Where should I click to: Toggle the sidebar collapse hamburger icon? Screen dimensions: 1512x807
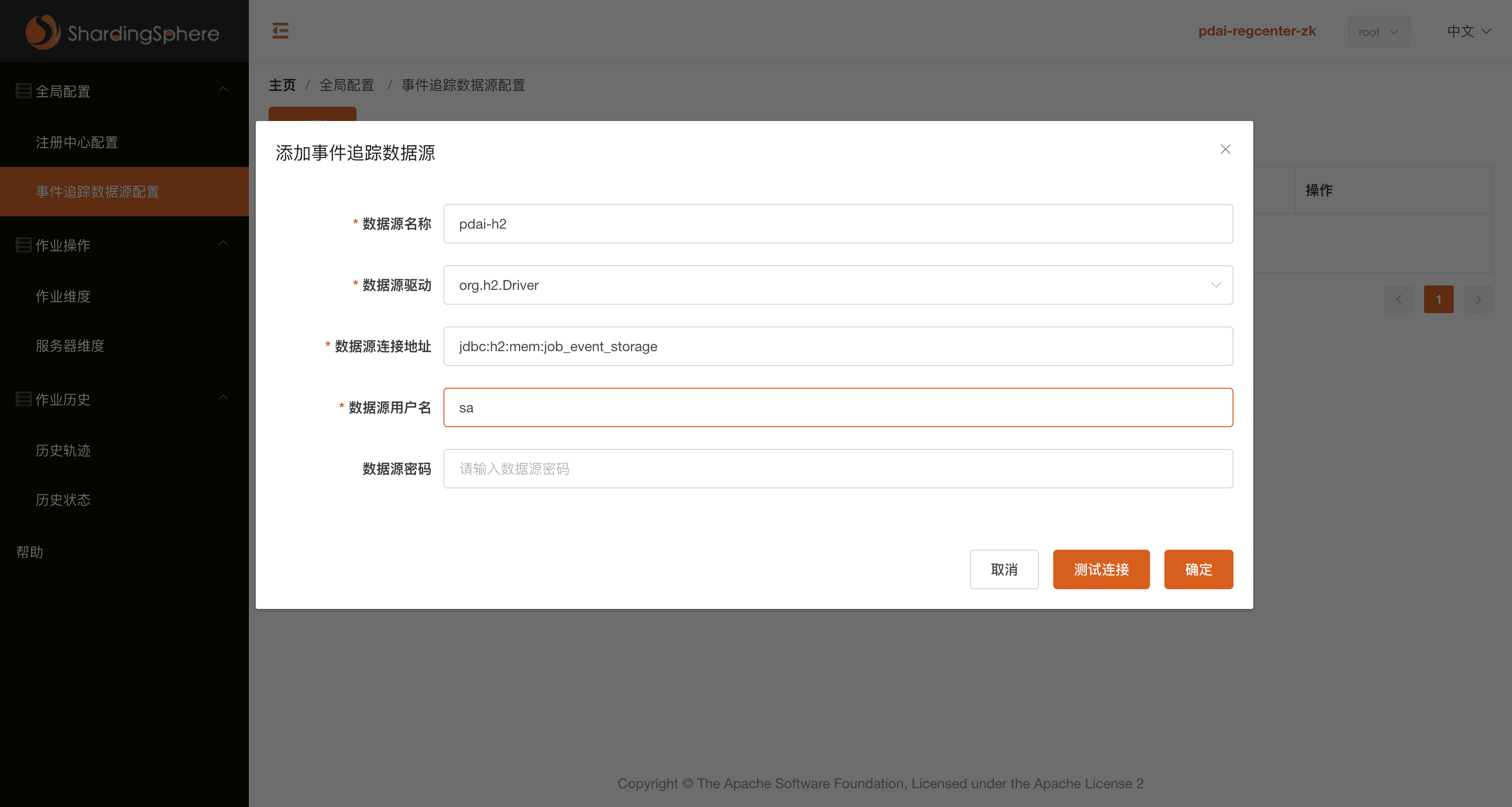[280, 31]
